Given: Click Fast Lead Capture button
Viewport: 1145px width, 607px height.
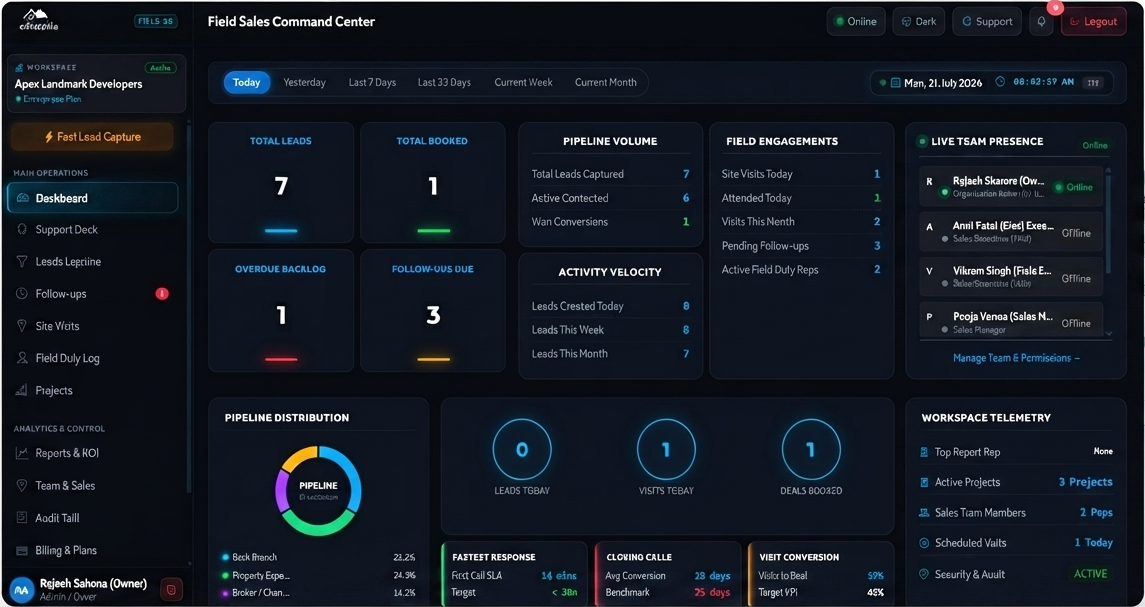Looking at the screenshot, I should (92, 137).
